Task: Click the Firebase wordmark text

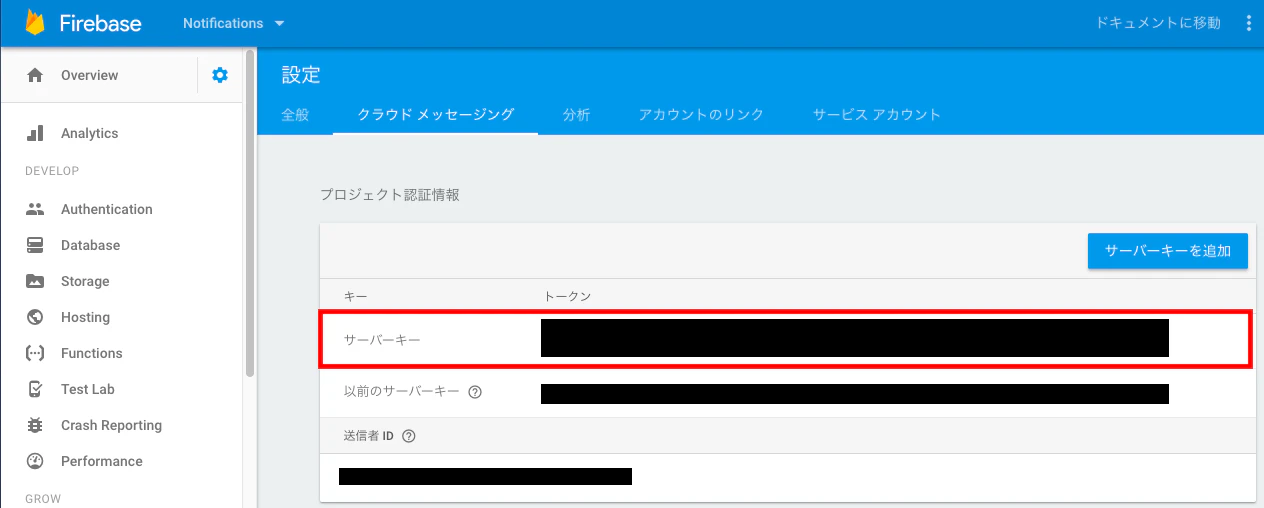Action: pos(103,23)
